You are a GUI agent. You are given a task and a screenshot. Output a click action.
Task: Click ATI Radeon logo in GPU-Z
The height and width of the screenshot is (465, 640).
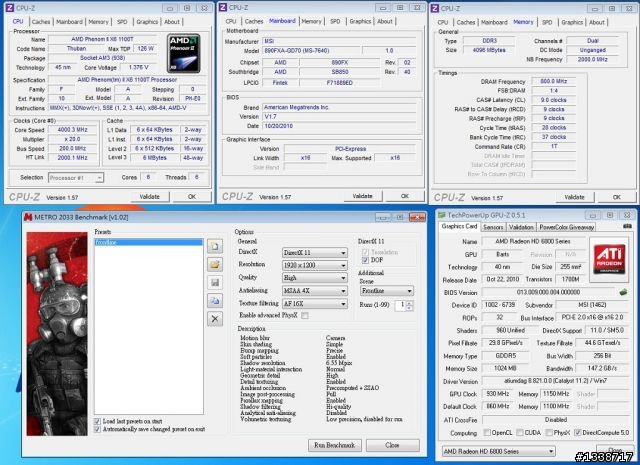tap(609, 259)
